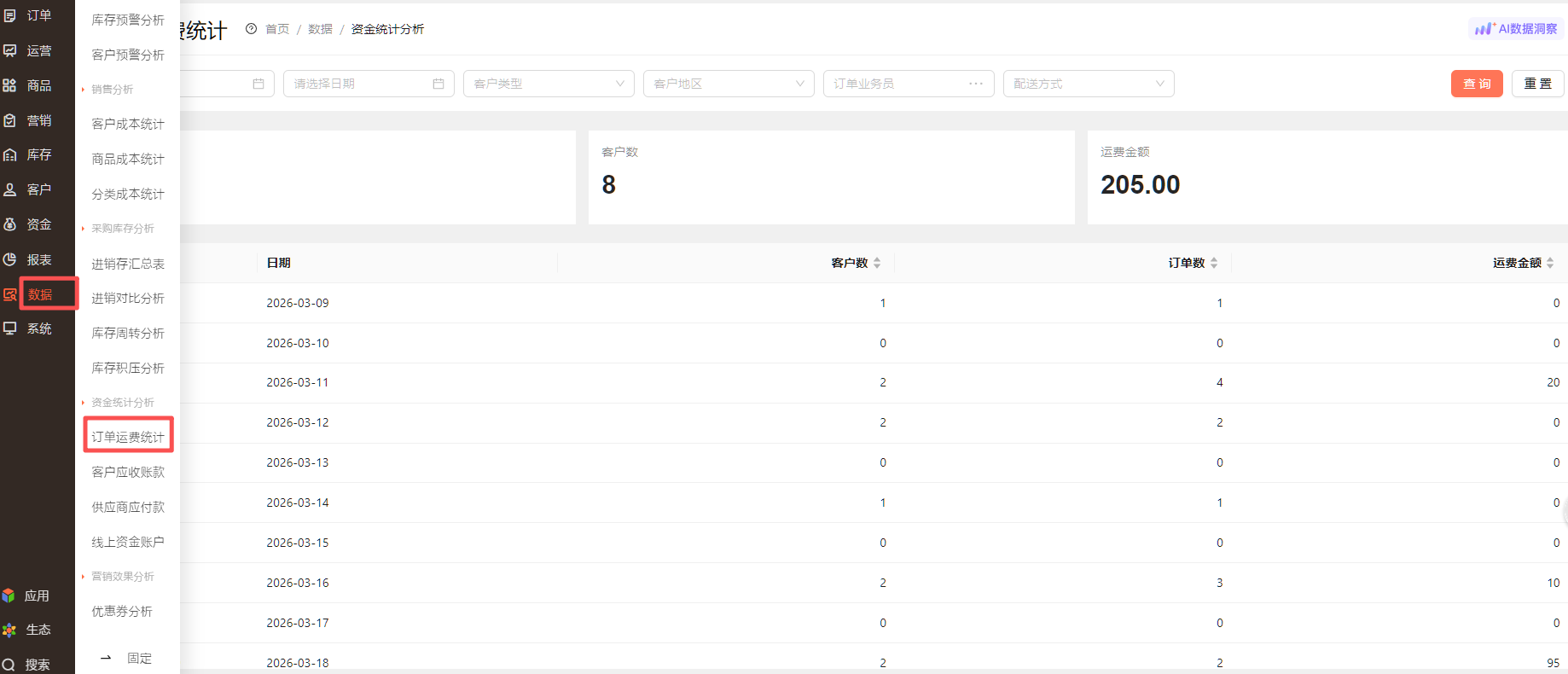The width and height of the screenshot is (1568, 674).
Task: Open 优惠券分析 menu item
Action: tap(122, 611)
